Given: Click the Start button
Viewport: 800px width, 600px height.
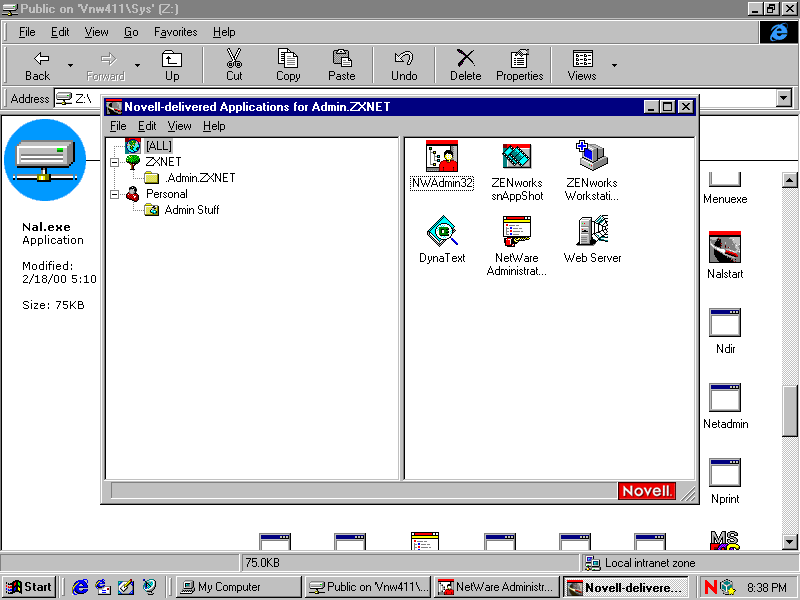Looking at the screenshot, I should pos(29,587).
